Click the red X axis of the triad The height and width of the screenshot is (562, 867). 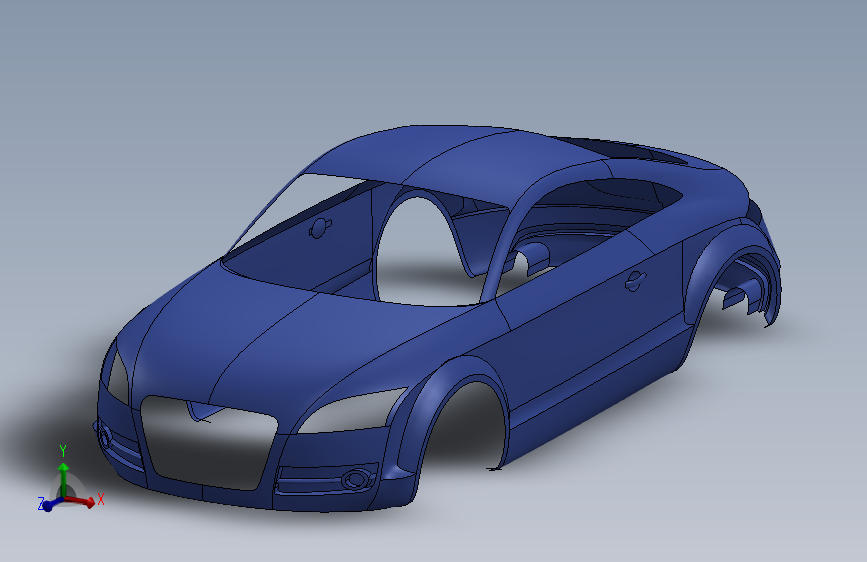82,501
